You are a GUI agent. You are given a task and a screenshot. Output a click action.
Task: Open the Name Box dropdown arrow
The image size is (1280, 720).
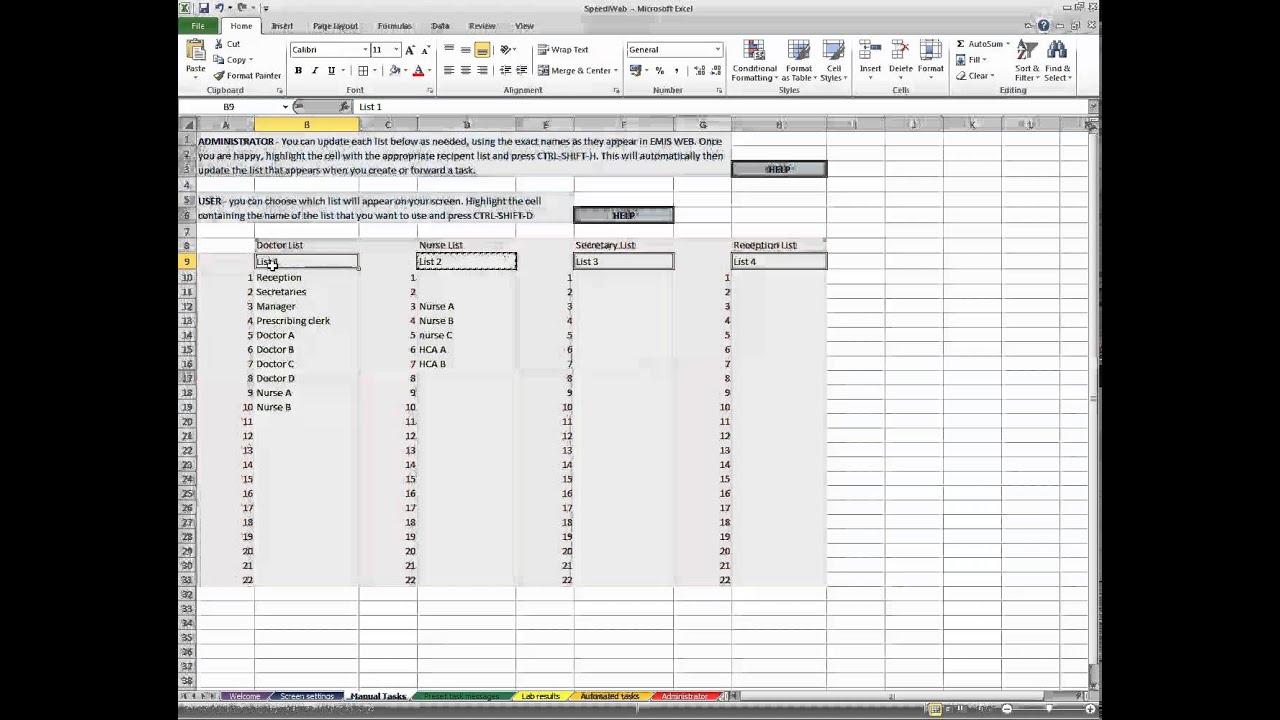[x=285, y=107]
